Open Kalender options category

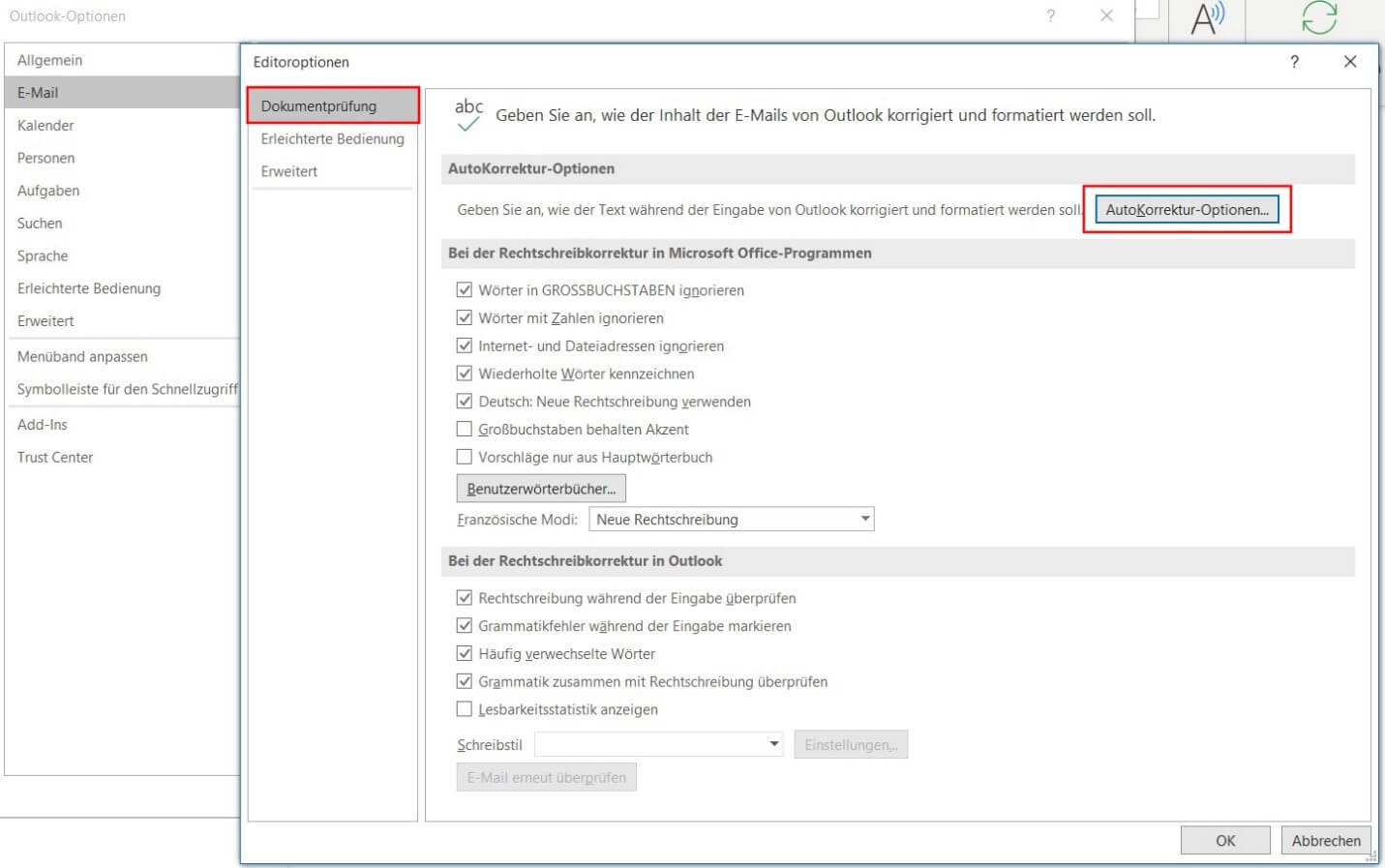122,125
